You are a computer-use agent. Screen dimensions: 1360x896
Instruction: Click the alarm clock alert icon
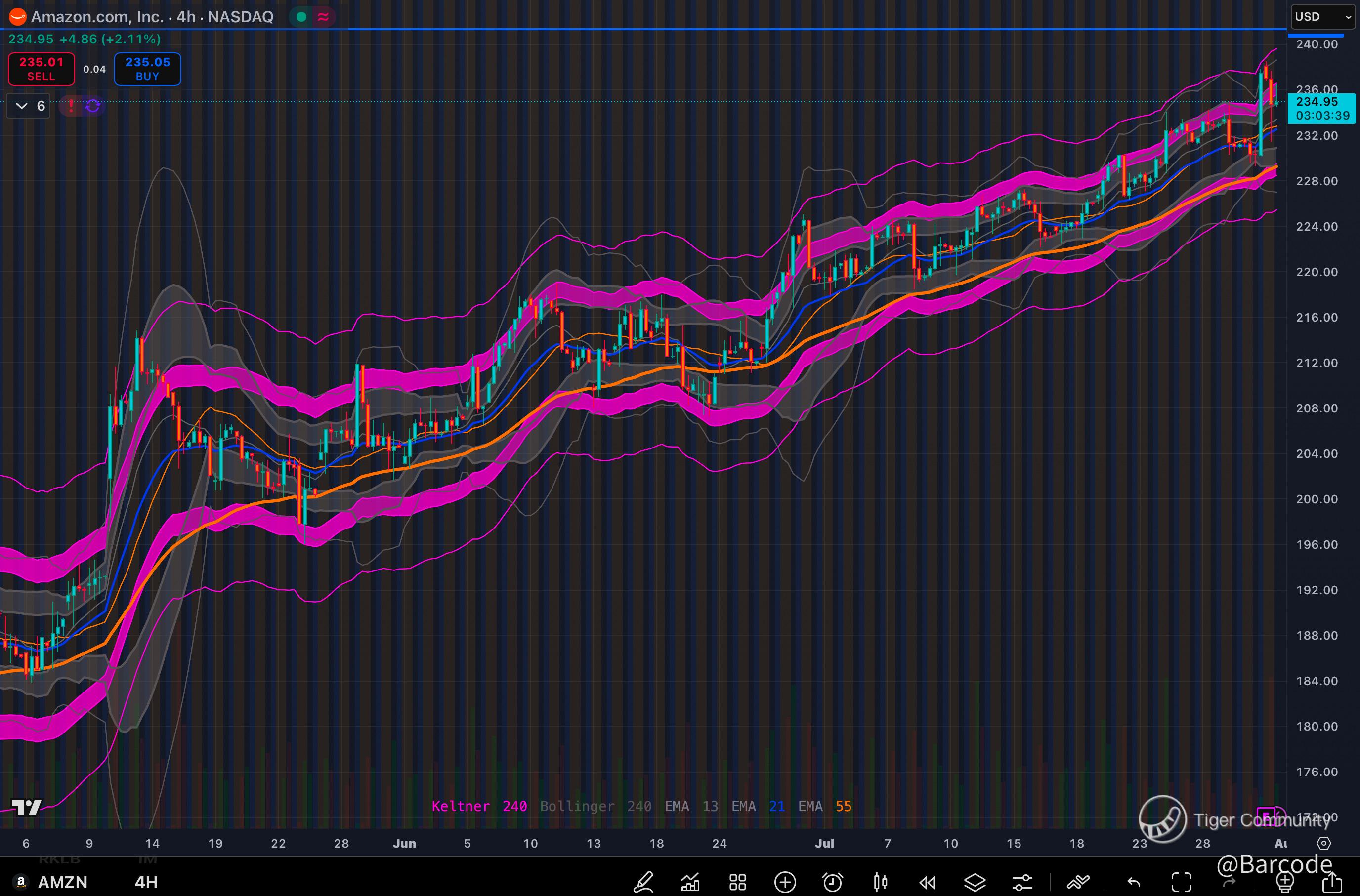click(x=832, y=882)
